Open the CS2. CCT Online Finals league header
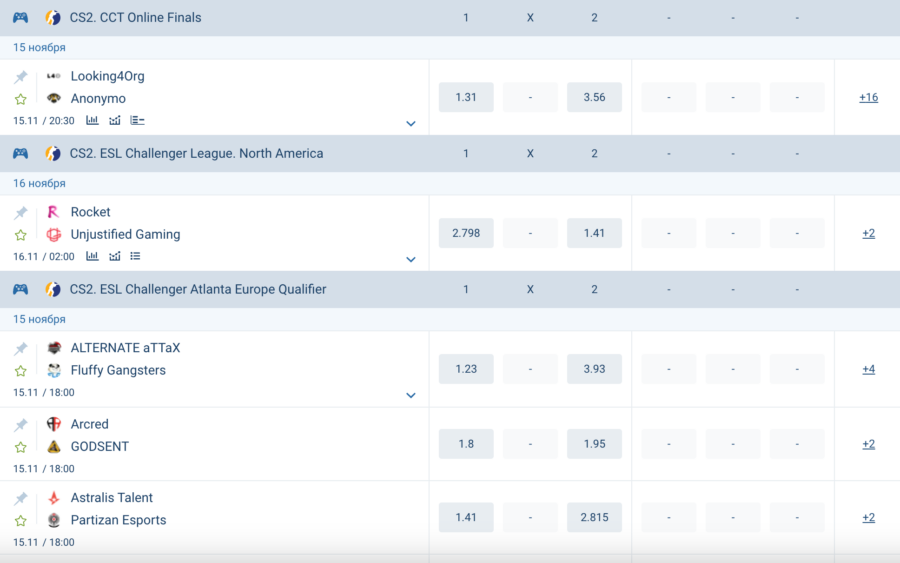 click(135, 18)
